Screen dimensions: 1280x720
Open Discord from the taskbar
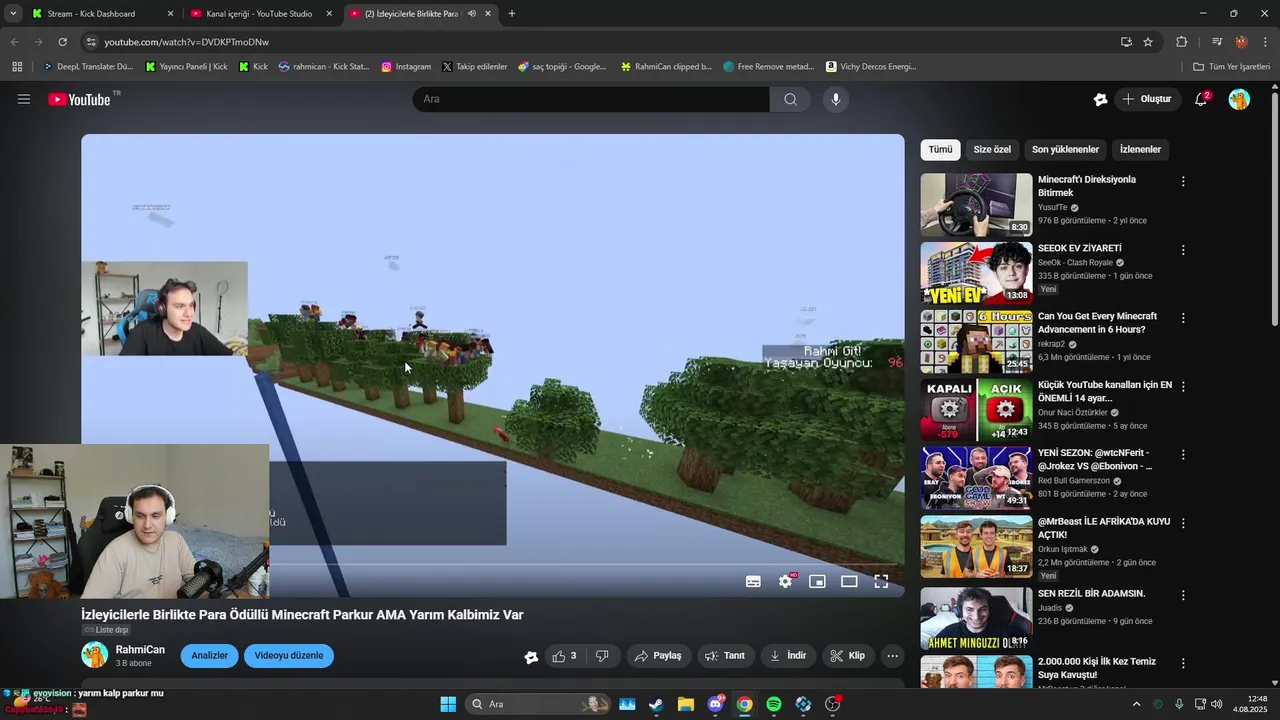[x=715, y=704]
